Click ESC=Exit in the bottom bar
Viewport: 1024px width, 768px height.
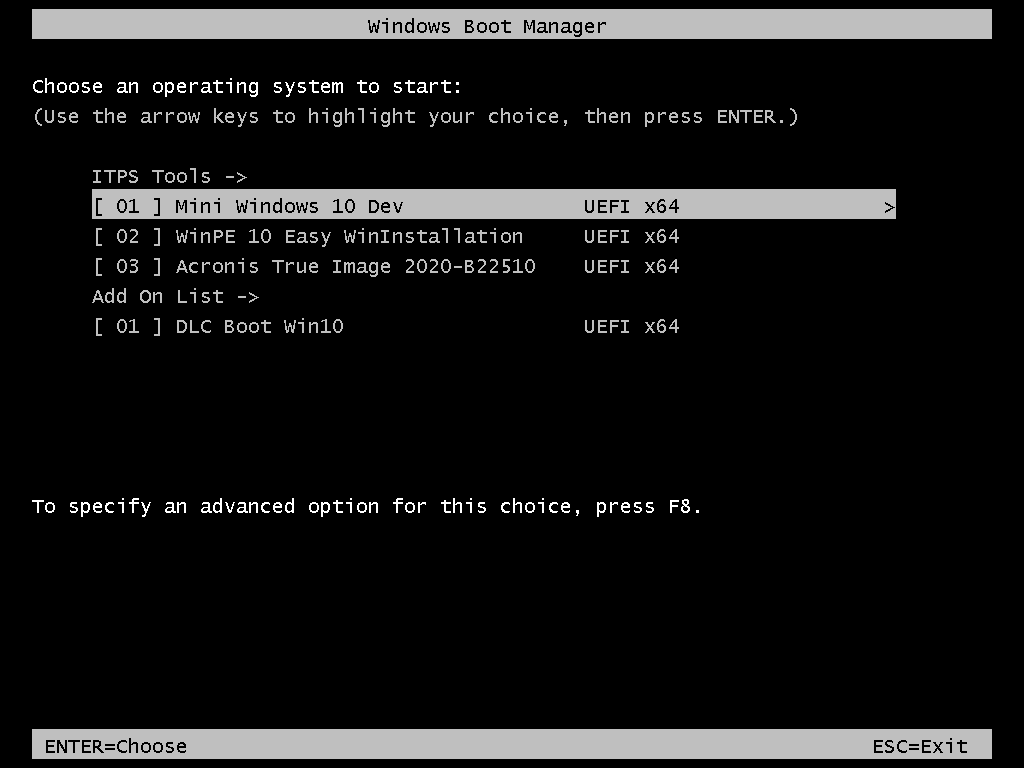[920, 746]
